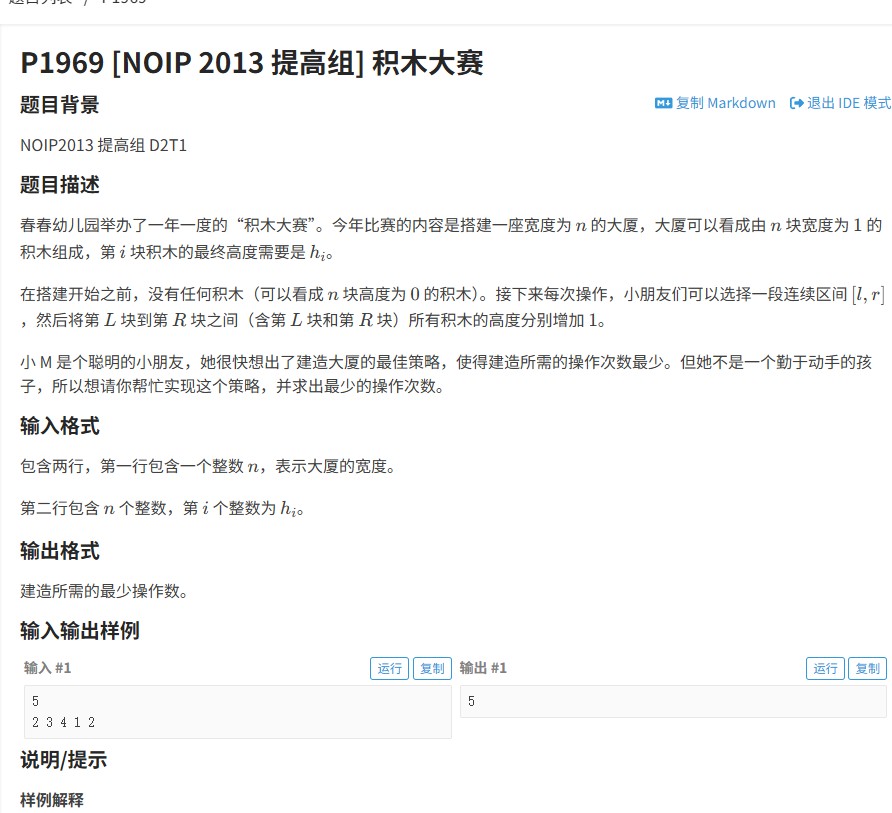Click the 输出格式 heading
This screenshot has height=813, width=892.
tap(60, 551)
